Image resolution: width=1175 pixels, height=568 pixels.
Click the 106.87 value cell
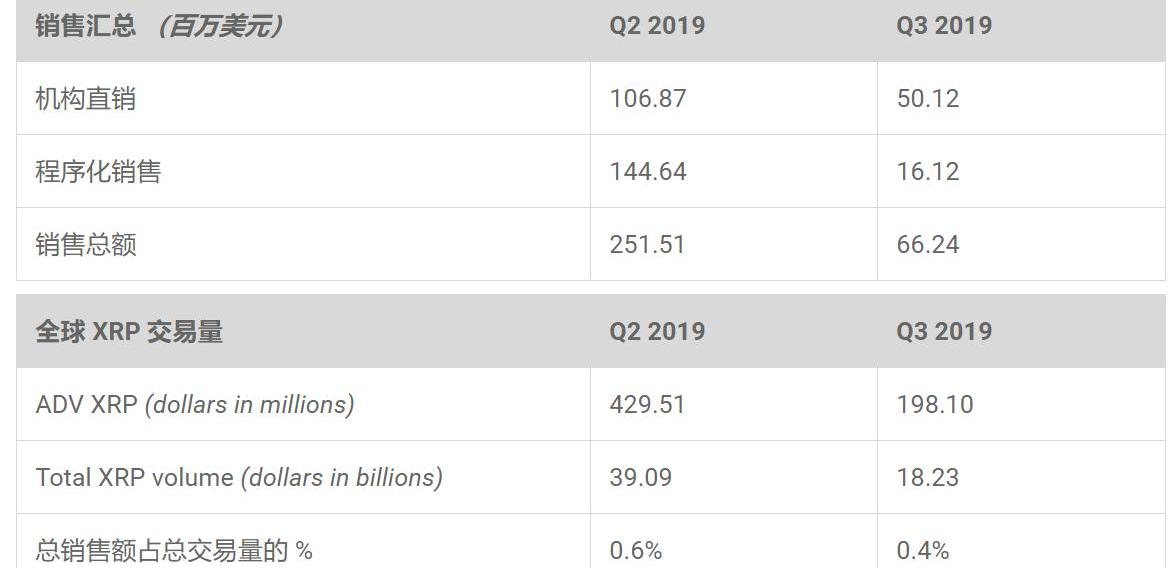pyautogui.click(x=648, y=99)
